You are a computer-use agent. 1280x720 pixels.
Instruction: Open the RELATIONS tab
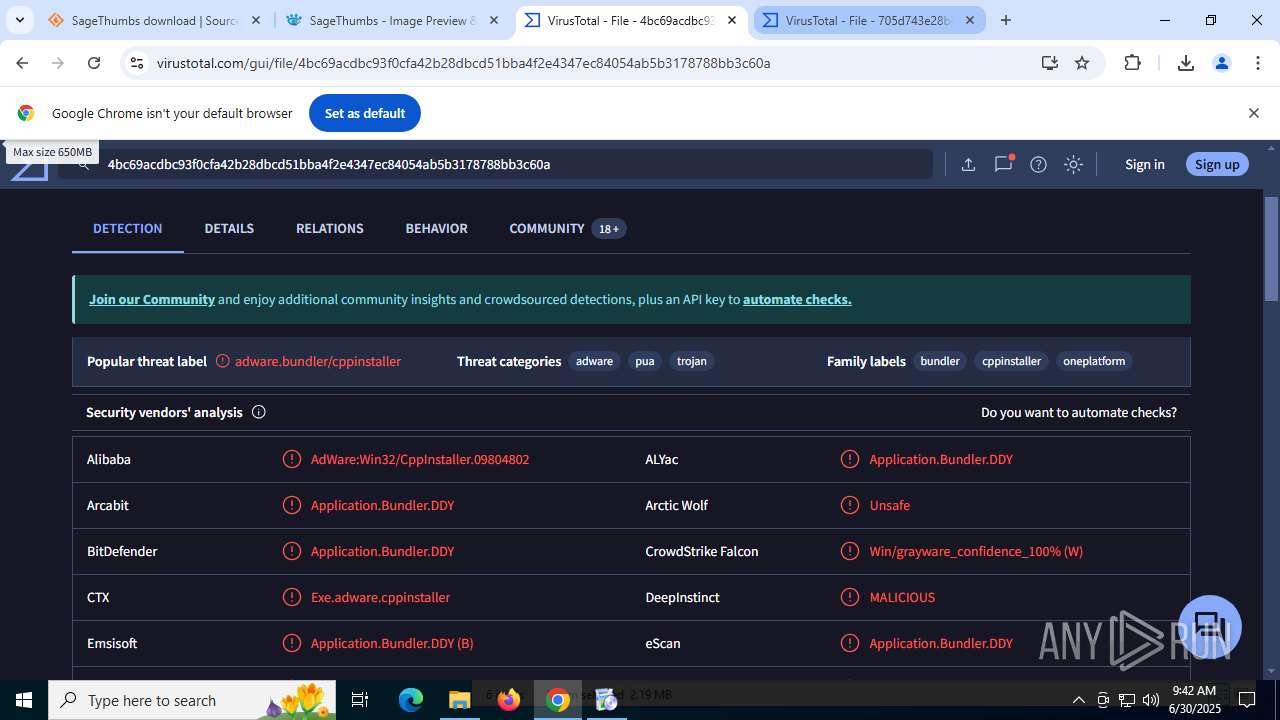pyautogui.click(x=330, y=228)
